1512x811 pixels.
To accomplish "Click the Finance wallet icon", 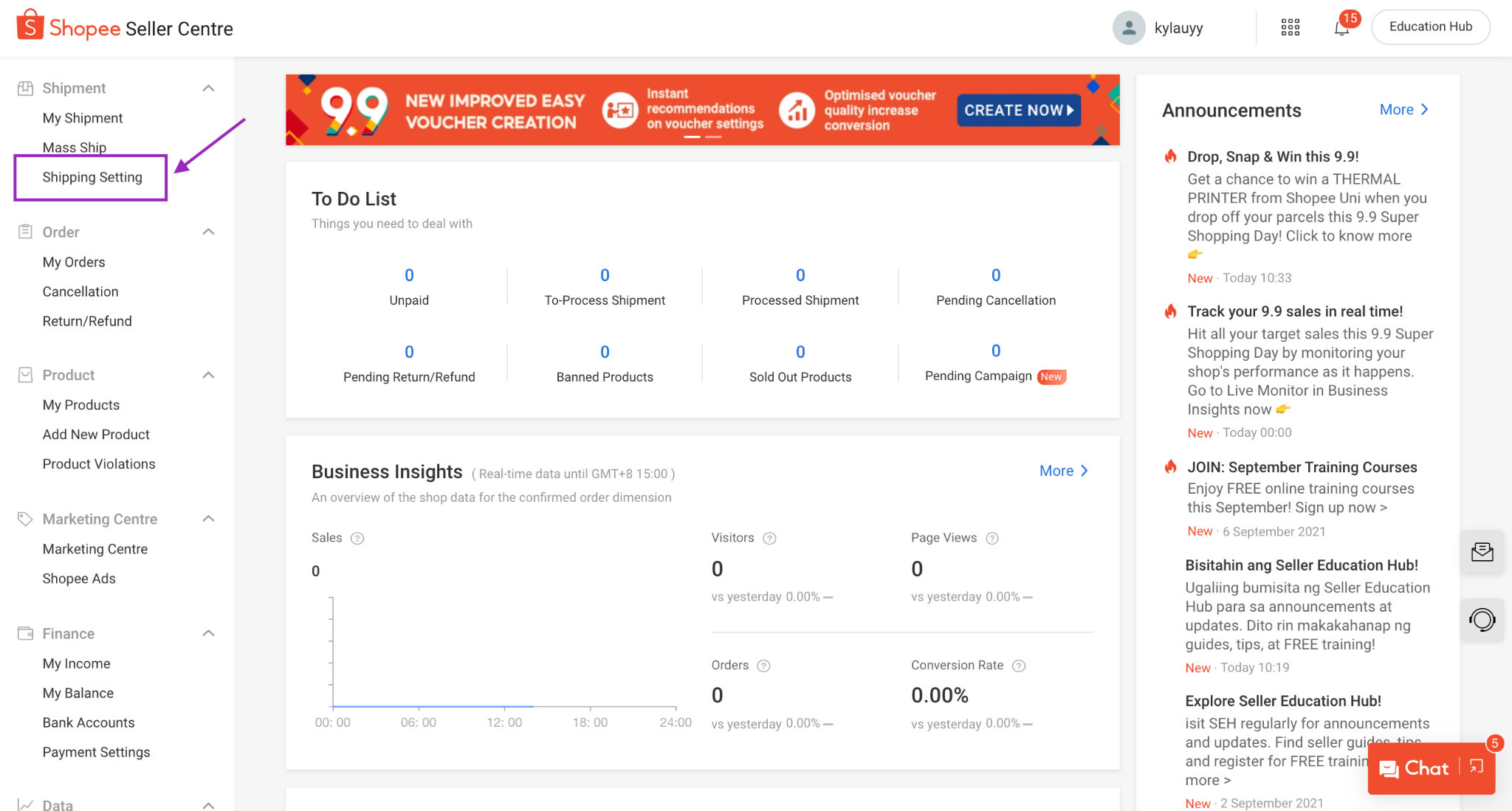I will point(25,633).
